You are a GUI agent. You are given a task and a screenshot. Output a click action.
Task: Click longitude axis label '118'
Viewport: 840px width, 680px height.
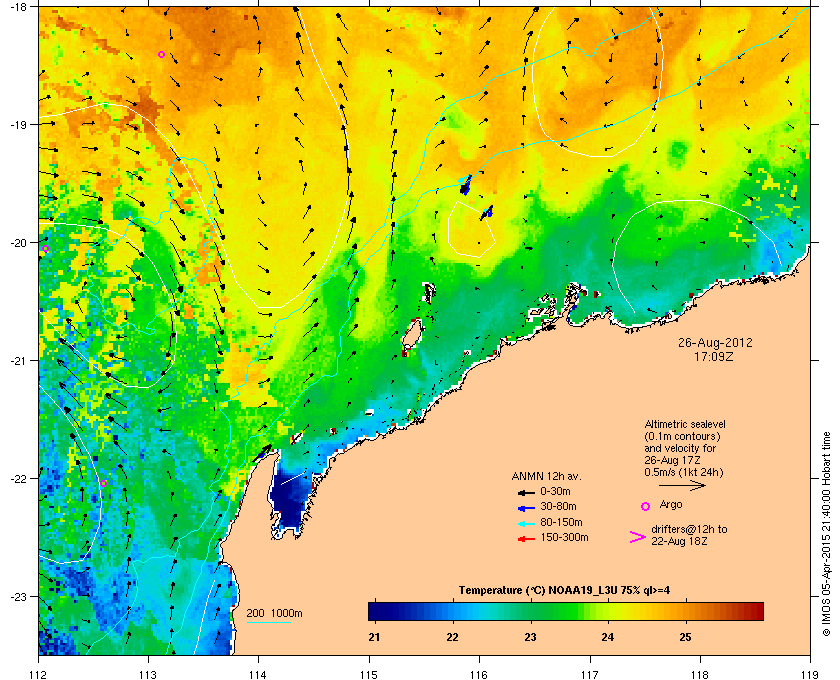[700, 674]
